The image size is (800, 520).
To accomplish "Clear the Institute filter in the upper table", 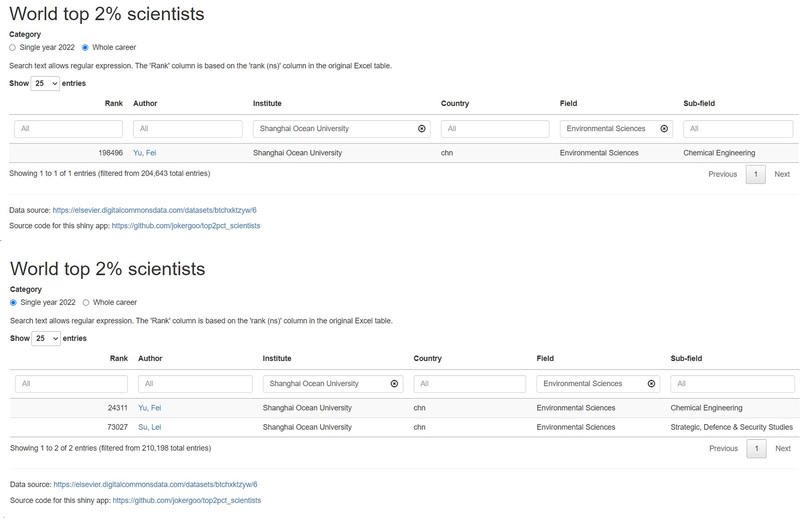I will [x=421, y=129].
